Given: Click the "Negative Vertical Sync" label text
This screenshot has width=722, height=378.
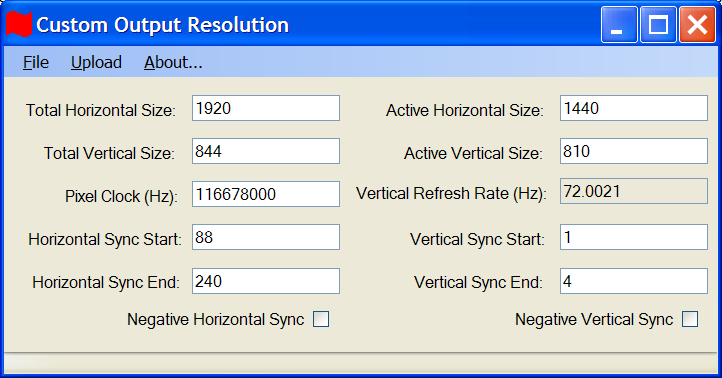Looking at the screenshot, I should [594, 319].
